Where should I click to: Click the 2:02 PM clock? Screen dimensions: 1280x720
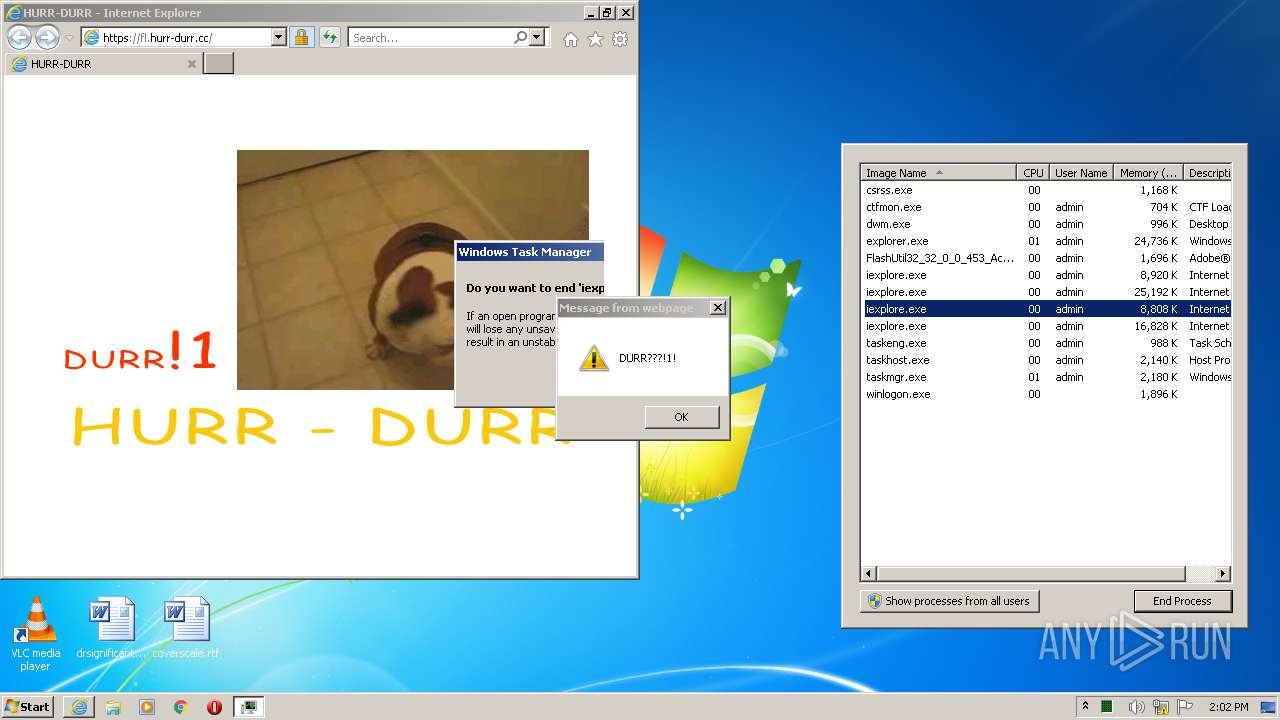click(x=1229, y=707)
